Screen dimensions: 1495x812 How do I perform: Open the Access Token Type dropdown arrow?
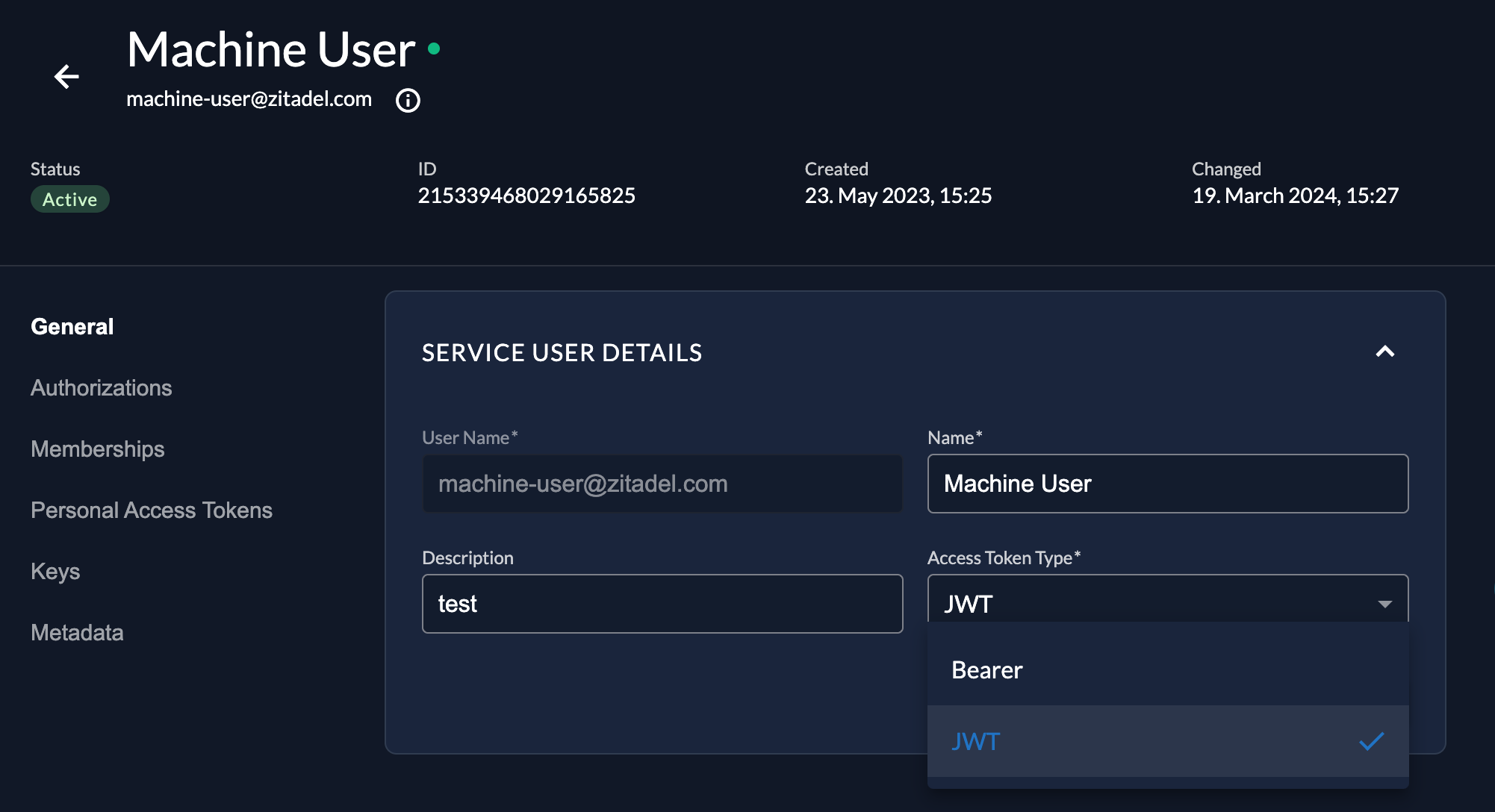pos(1384,604)
